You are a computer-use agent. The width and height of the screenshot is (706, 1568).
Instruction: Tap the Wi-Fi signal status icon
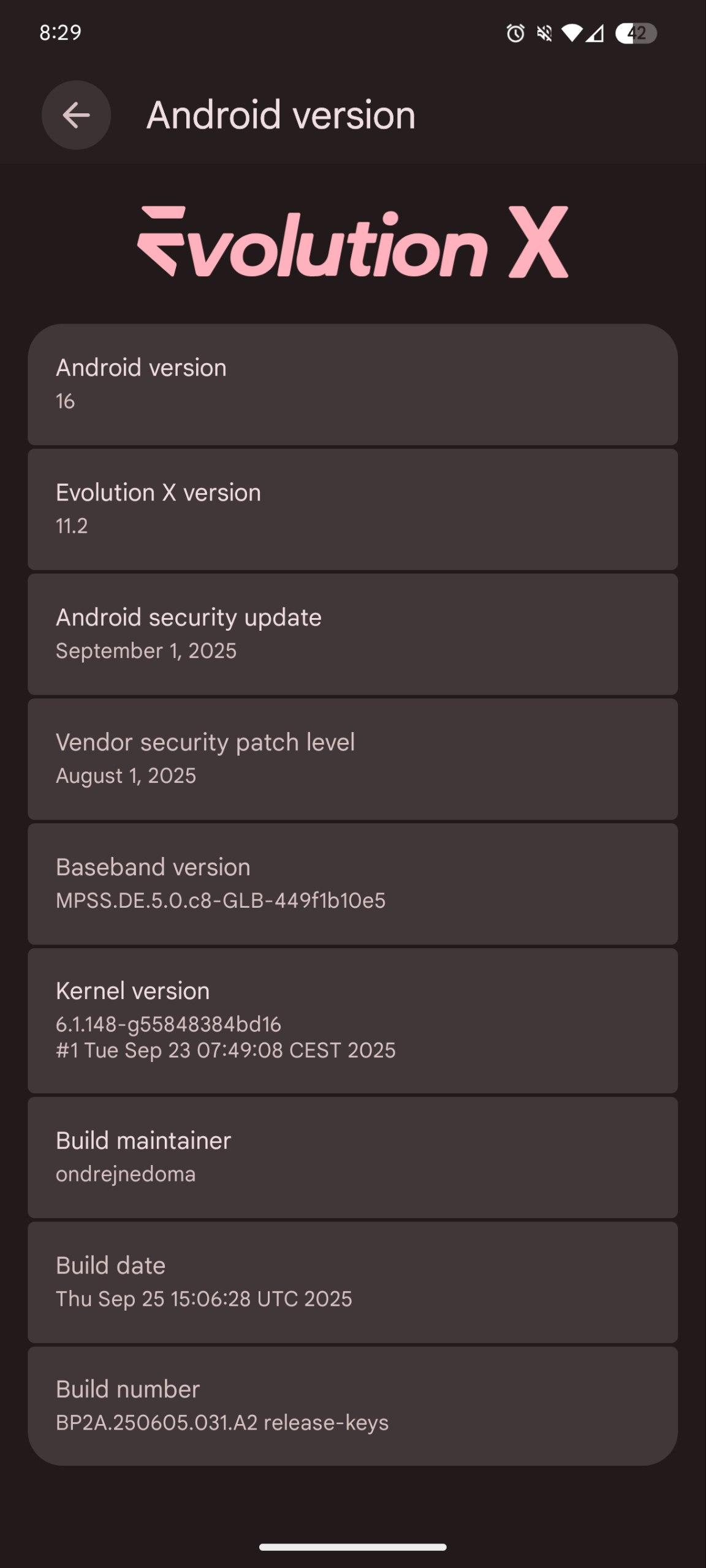click(571, 33)
